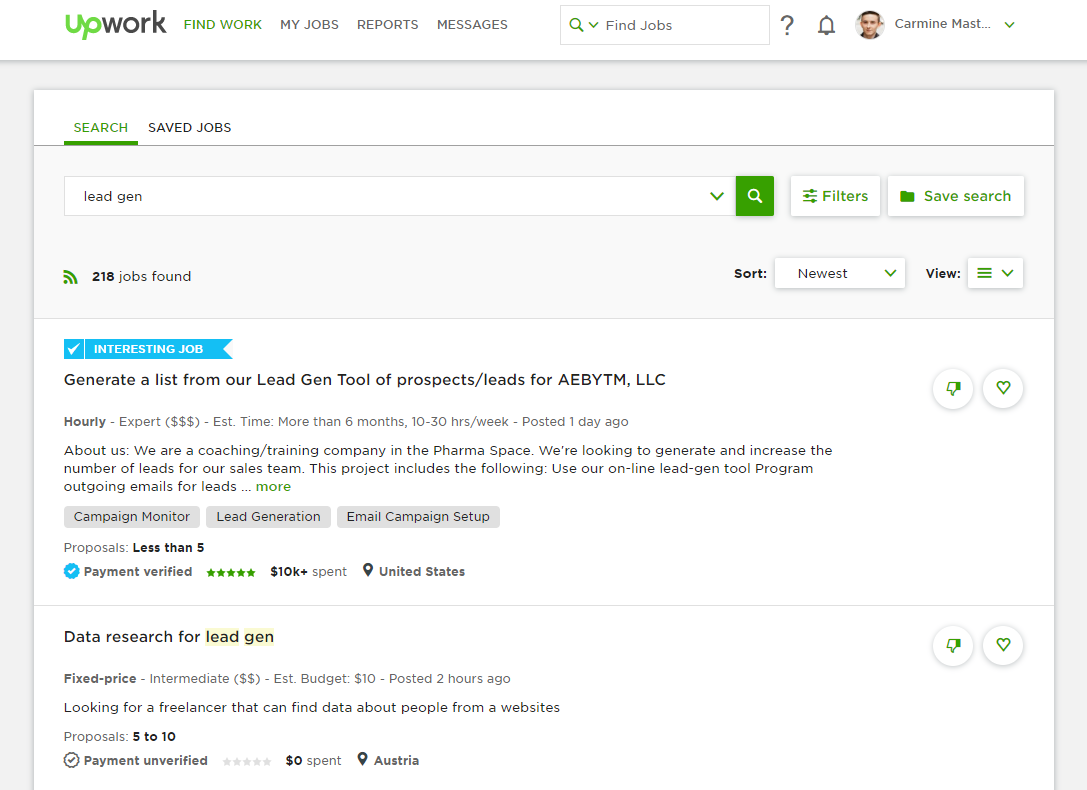This screenshot has width=1087, height=790.
Task: Click Campaign Monitor skill tag
Action: 132,516
